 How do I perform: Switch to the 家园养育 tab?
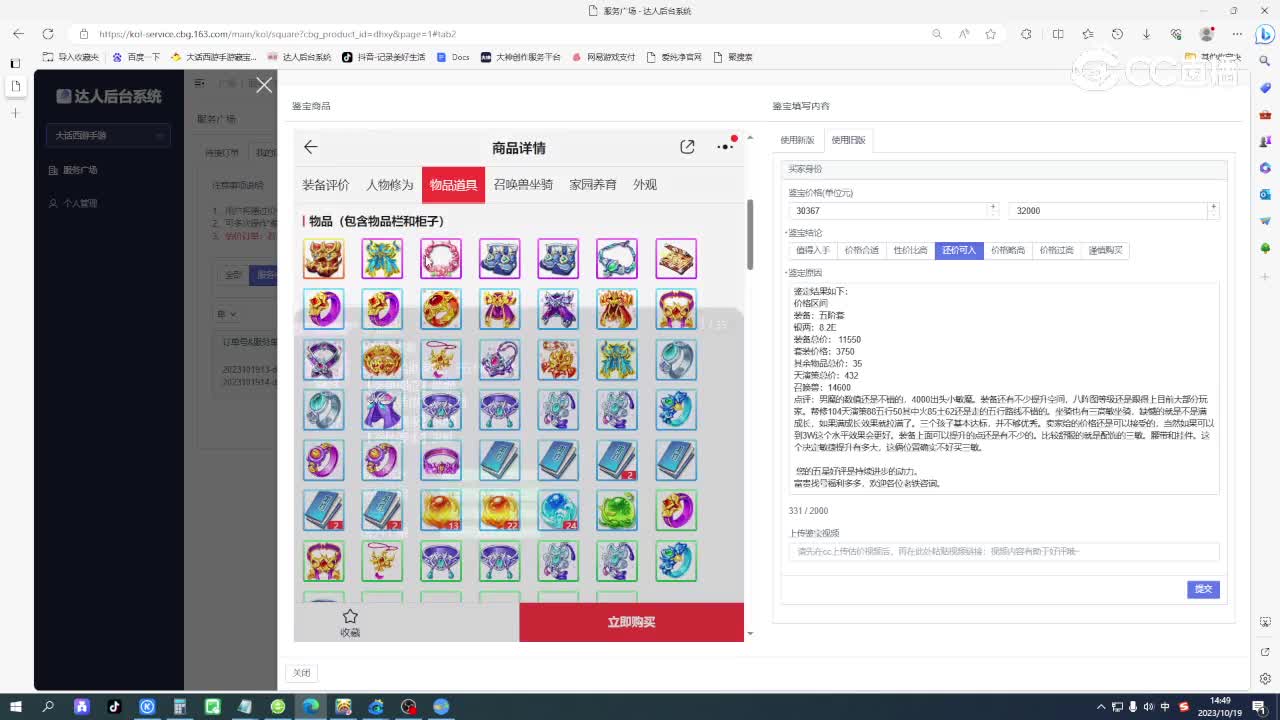pyautogui.click(x=593, y=185)
